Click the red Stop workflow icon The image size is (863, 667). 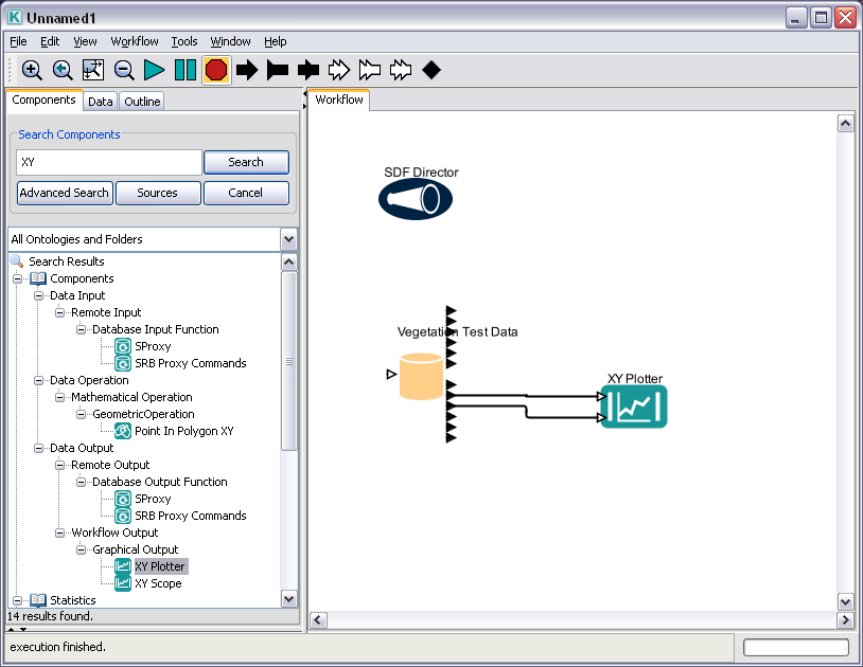coord(216,70)
